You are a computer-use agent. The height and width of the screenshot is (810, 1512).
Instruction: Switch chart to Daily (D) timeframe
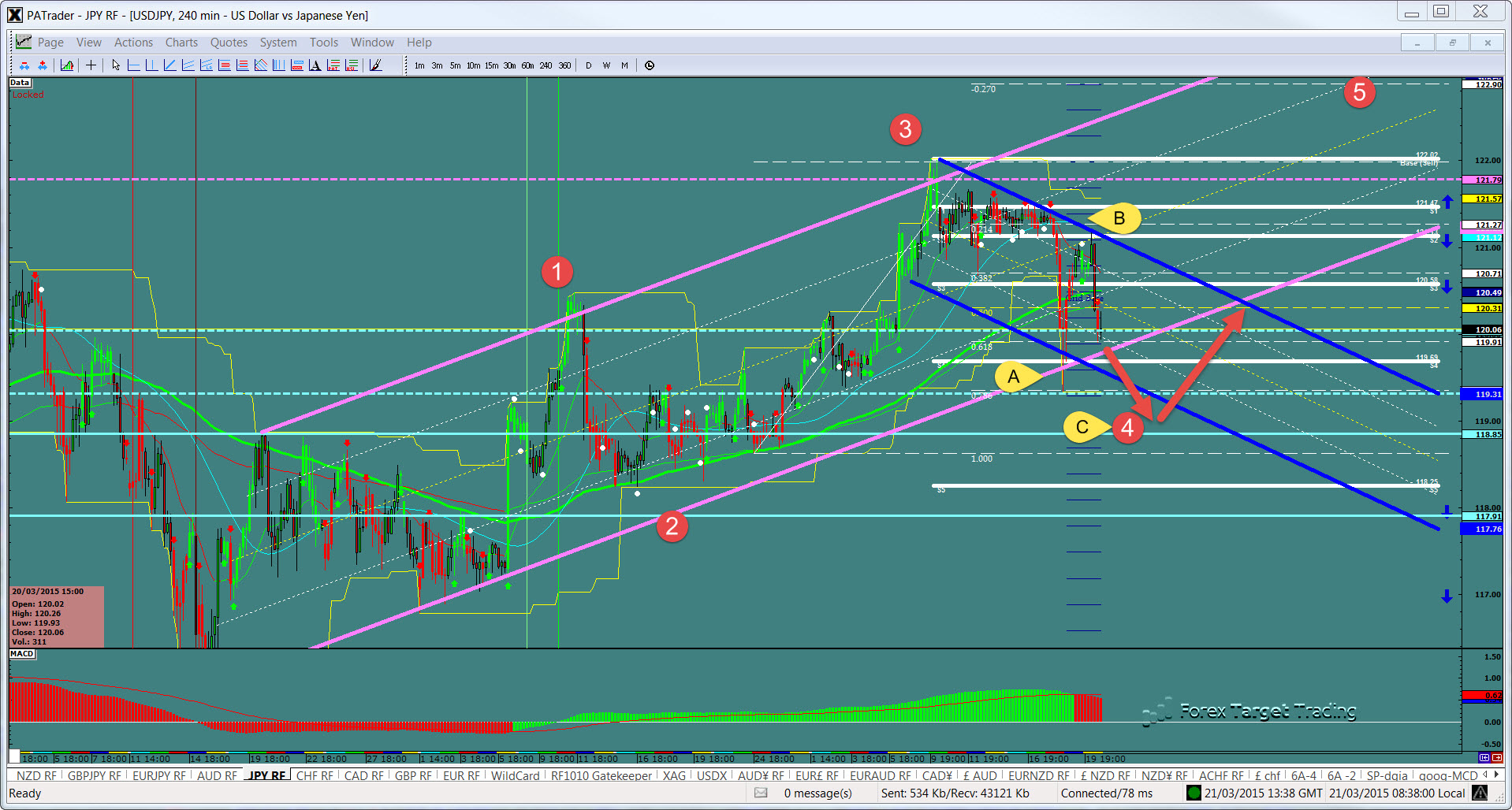pos(588,65)
